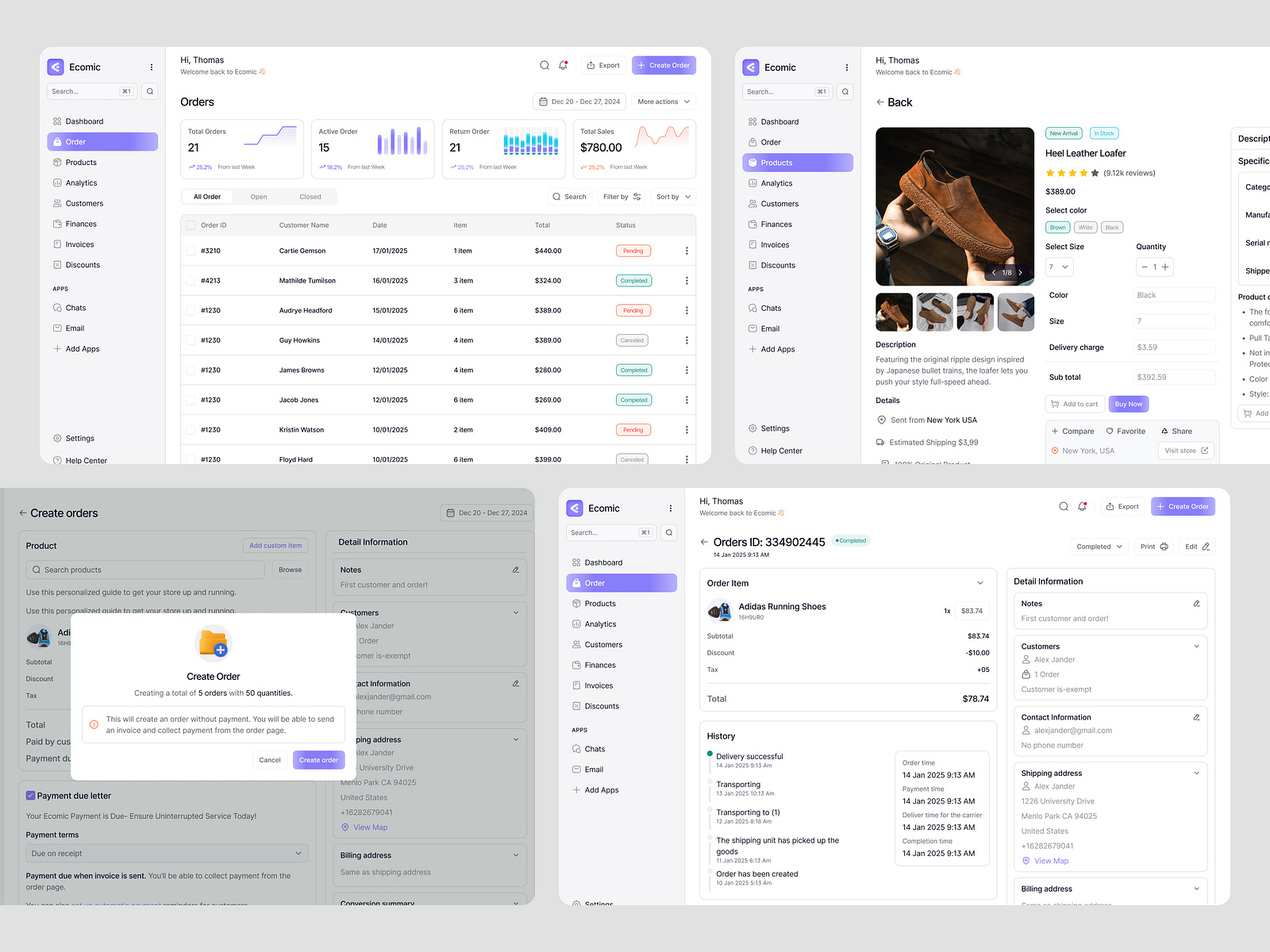The height and width of the screenshot is (952, 1270).
Task: Select the Open tab in the orders filter
Action: (x=259, y=196)
